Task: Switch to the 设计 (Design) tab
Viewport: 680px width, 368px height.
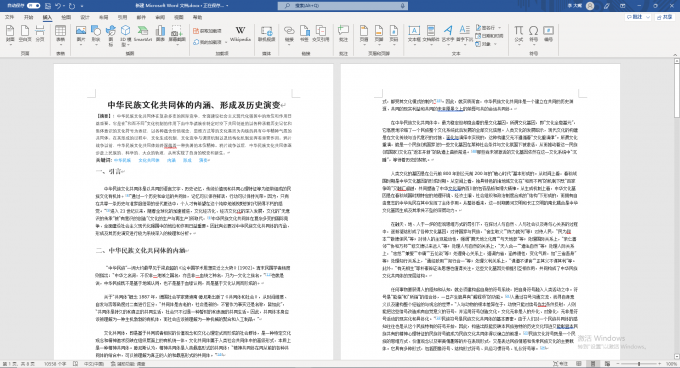Action: (x=85, y=17)
